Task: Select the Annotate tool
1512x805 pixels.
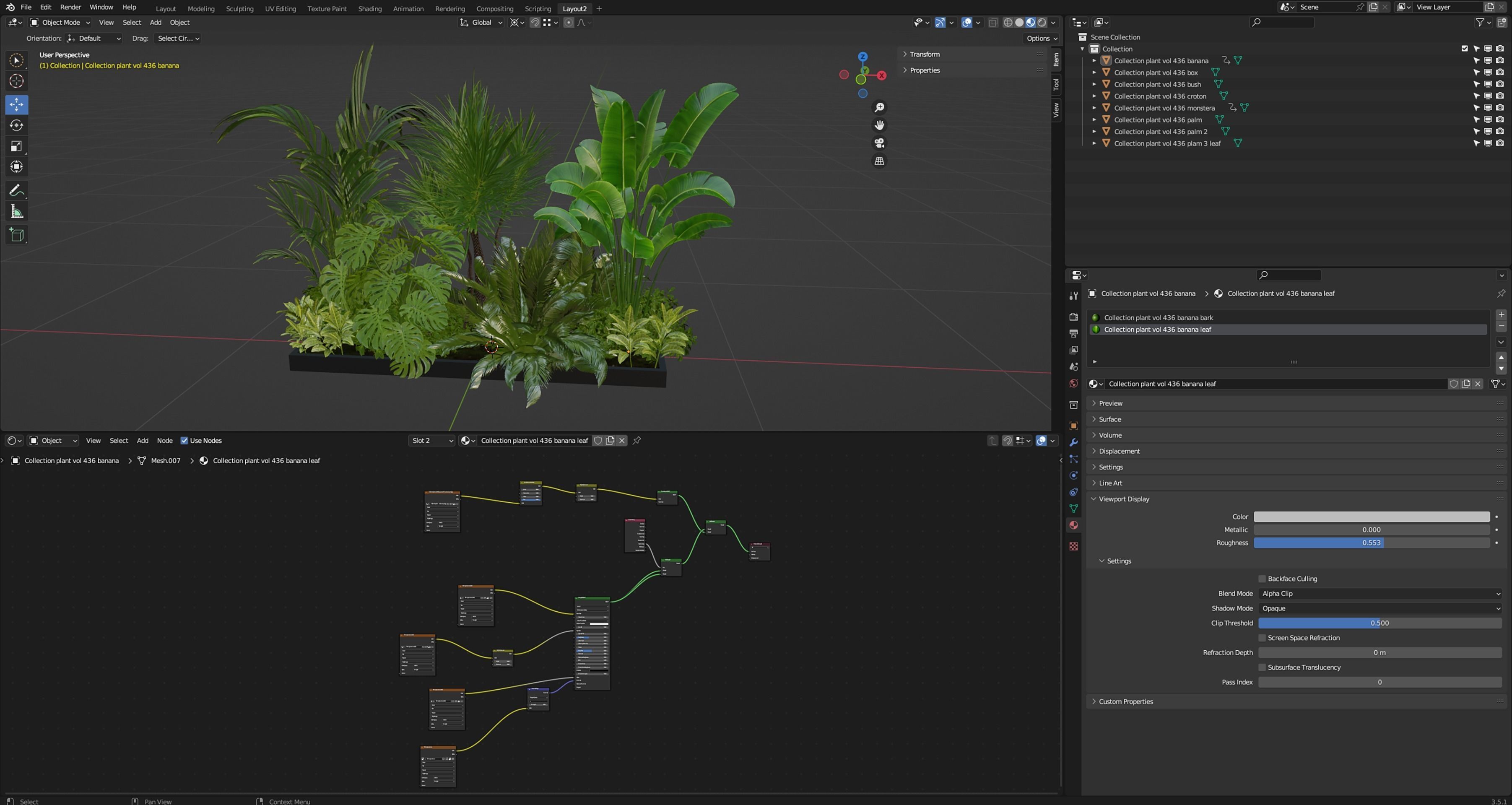Action: coord(16,191)
